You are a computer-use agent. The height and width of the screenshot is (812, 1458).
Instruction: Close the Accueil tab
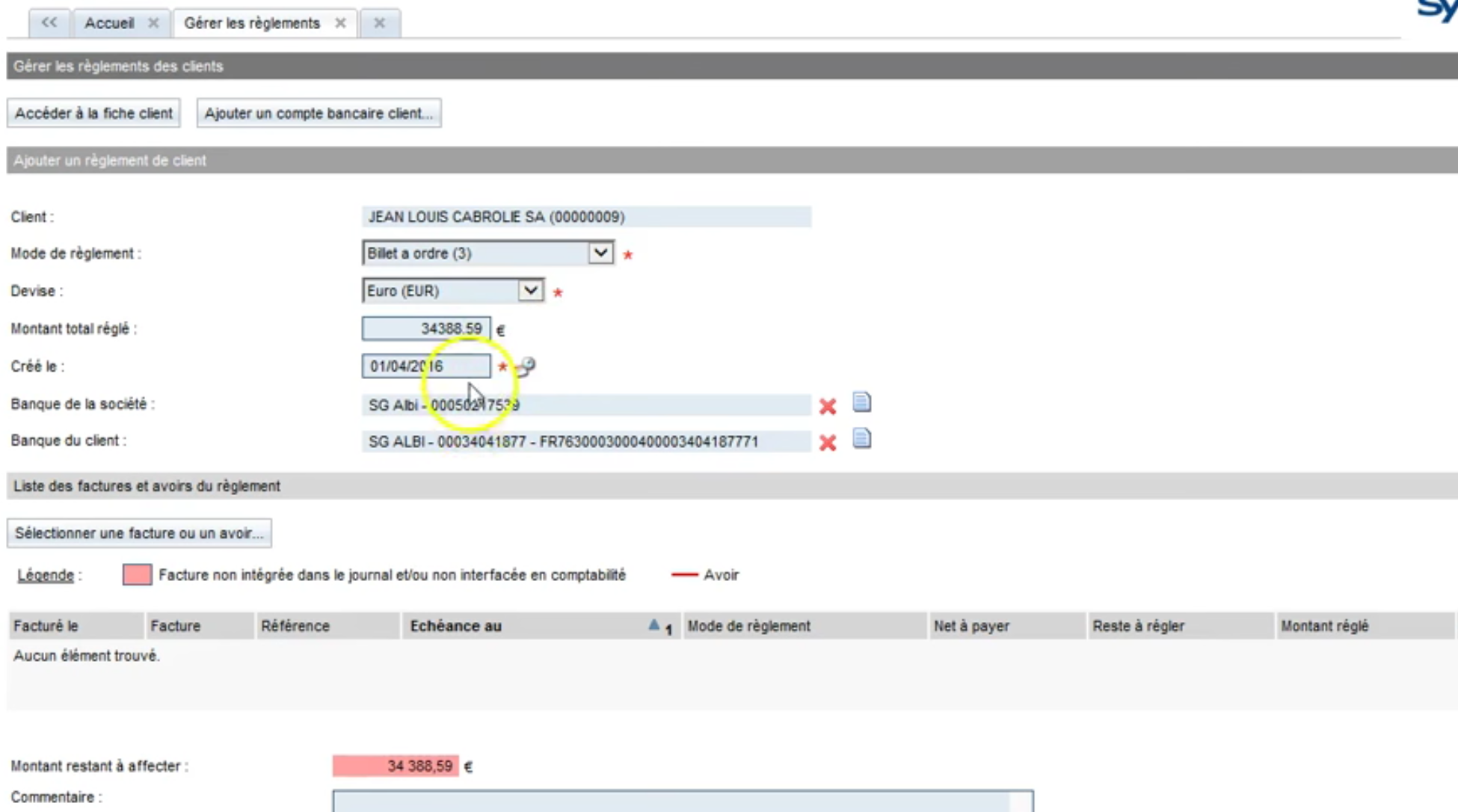pyautogui.click(x=153, y=23)
